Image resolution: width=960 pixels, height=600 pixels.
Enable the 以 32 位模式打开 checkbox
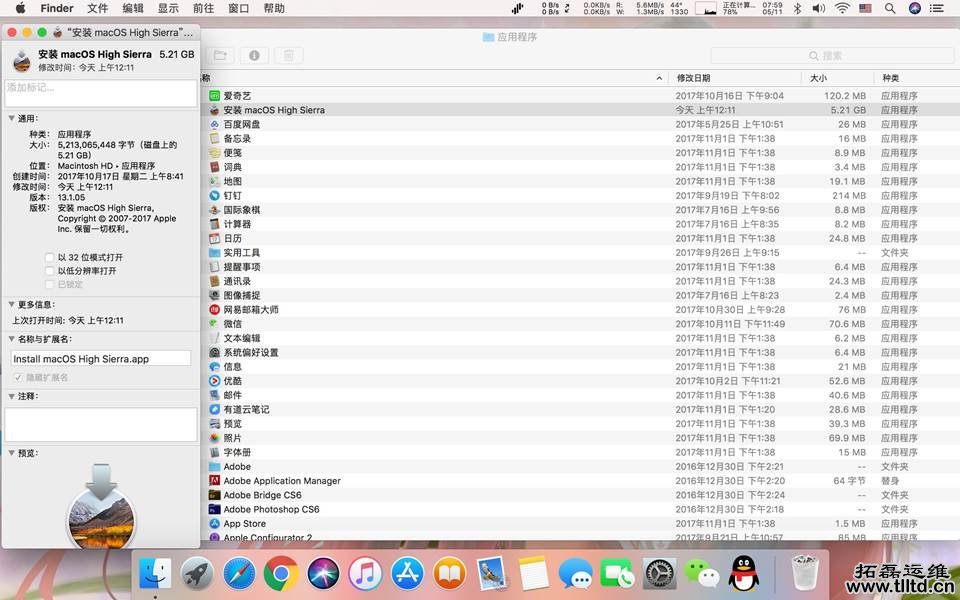click(50, 257)
